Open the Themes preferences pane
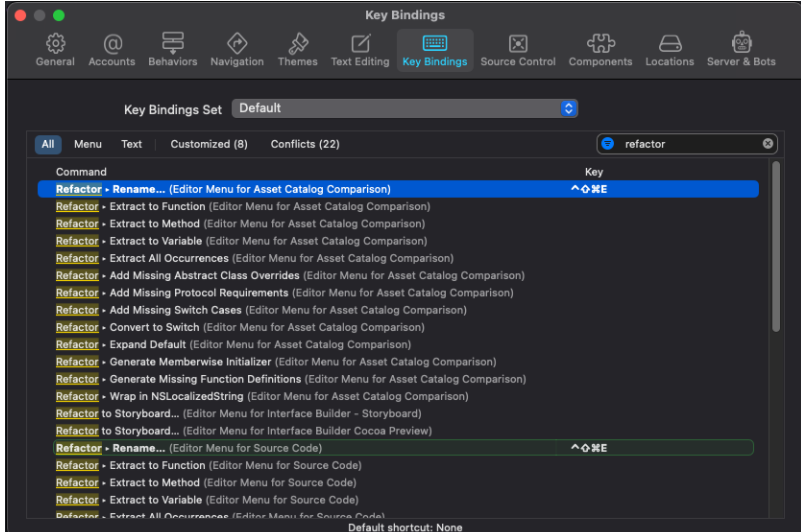This screenshot has height=532, width=801. 298,50
